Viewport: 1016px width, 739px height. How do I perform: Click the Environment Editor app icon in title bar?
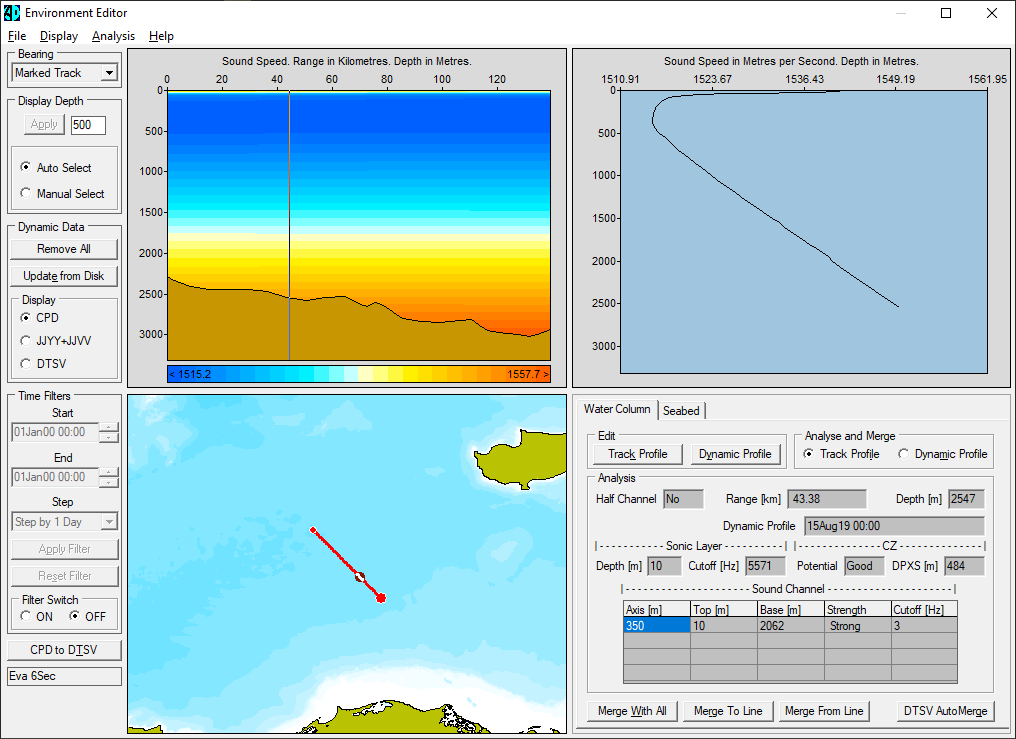[x=12, y=12]
